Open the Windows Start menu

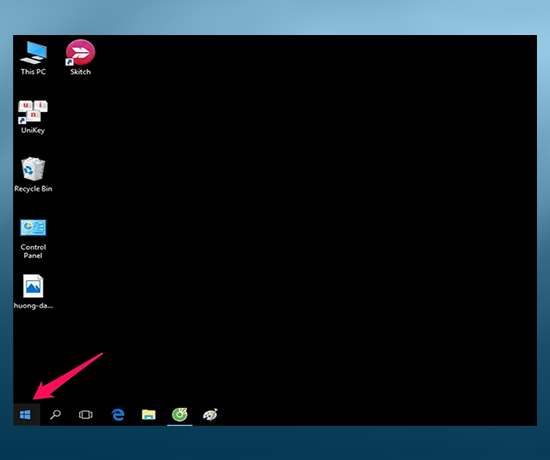25,415
